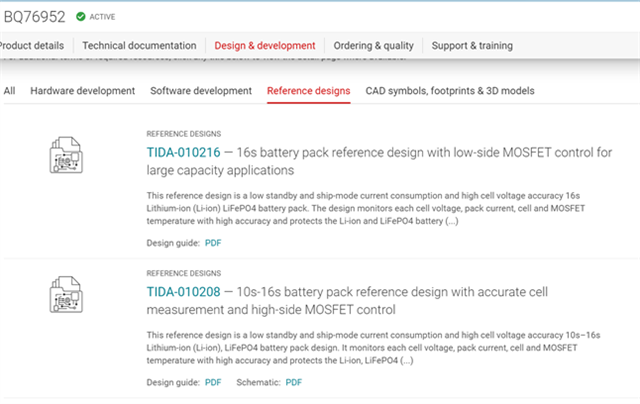Click the BQ76952 part number heading
The image size is (640, 404).
[x=34, y=17]
